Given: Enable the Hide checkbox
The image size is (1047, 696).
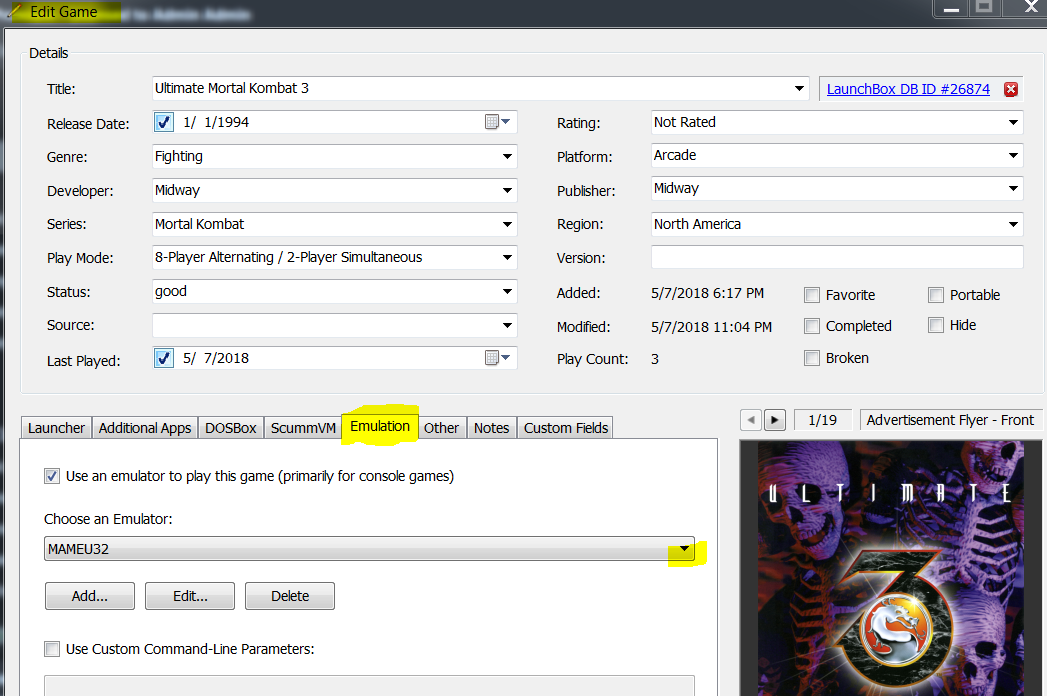Looking at the screenshot, I should pos(936,325).
